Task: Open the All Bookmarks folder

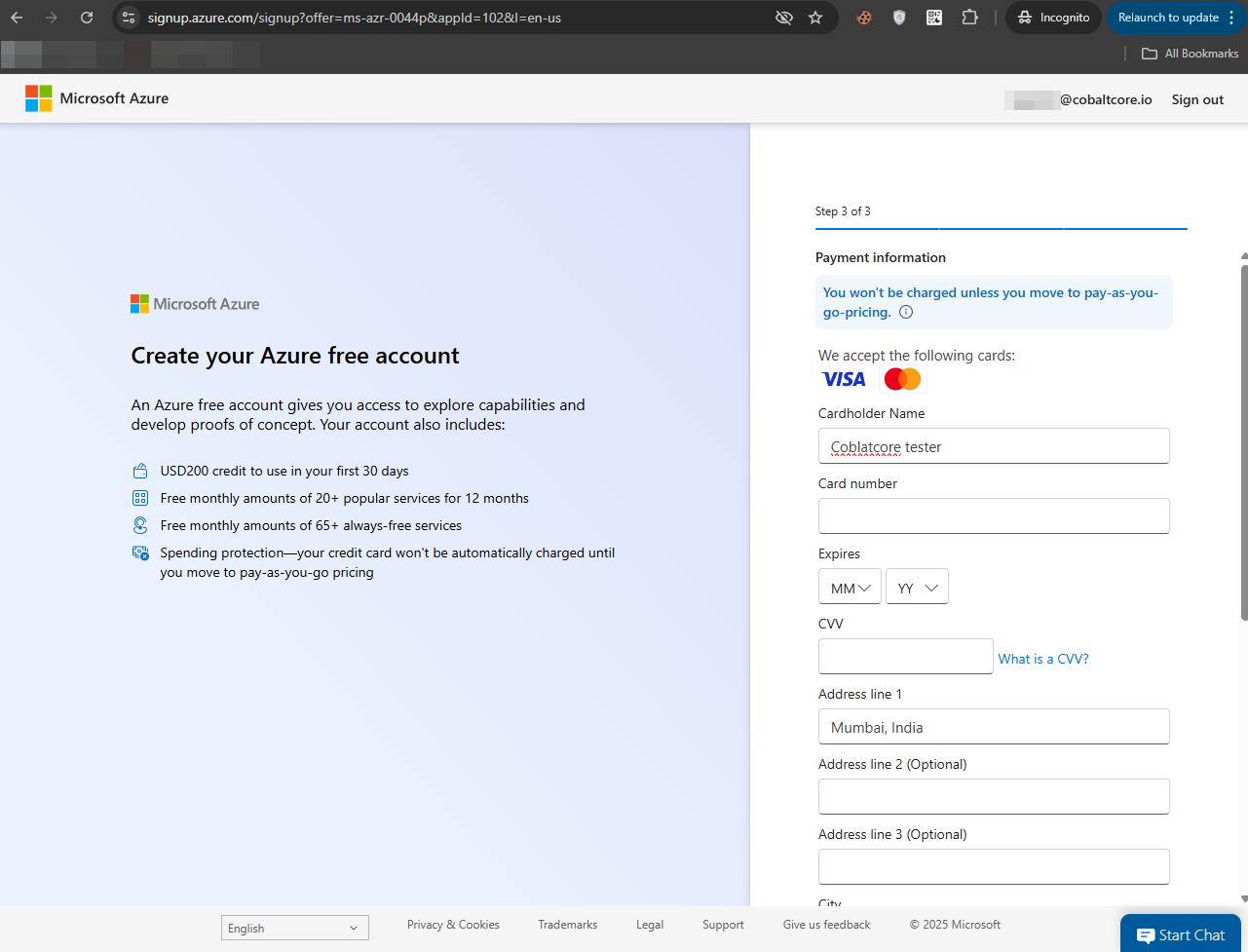Action: [x=1191, y=54]
